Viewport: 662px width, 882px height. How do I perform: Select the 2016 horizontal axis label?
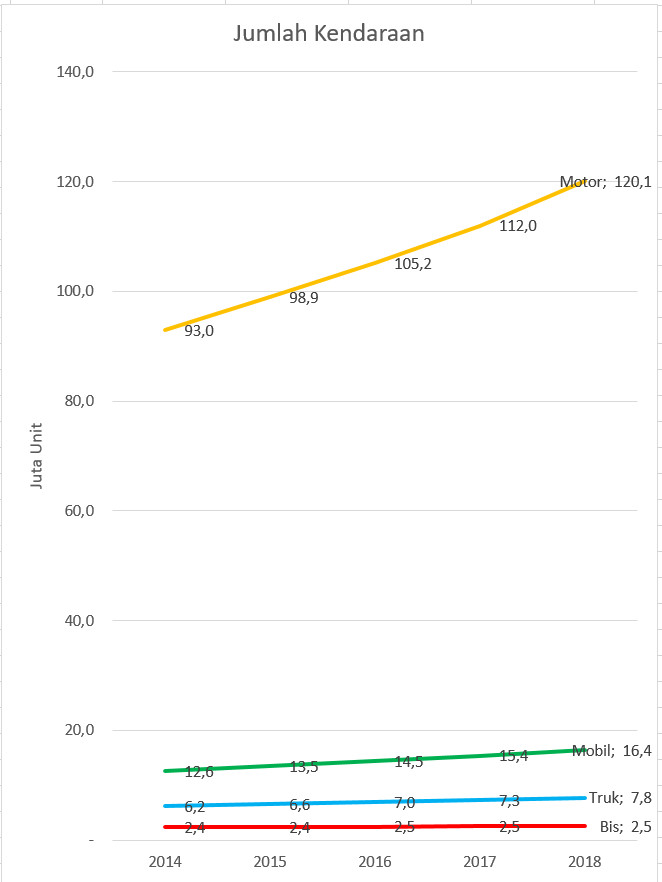(375, 862)
